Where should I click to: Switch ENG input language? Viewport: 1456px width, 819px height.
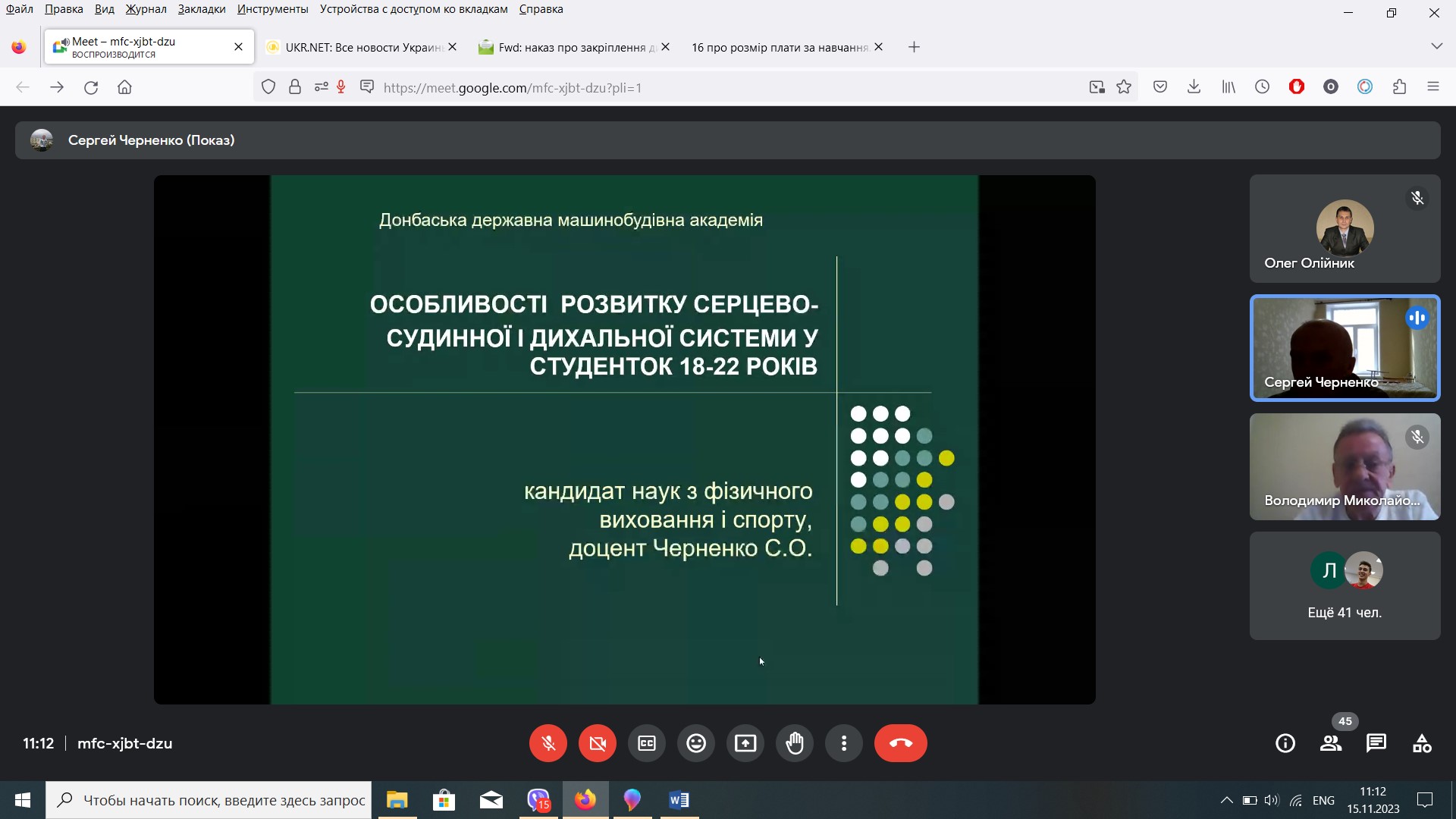[1323, 800]
